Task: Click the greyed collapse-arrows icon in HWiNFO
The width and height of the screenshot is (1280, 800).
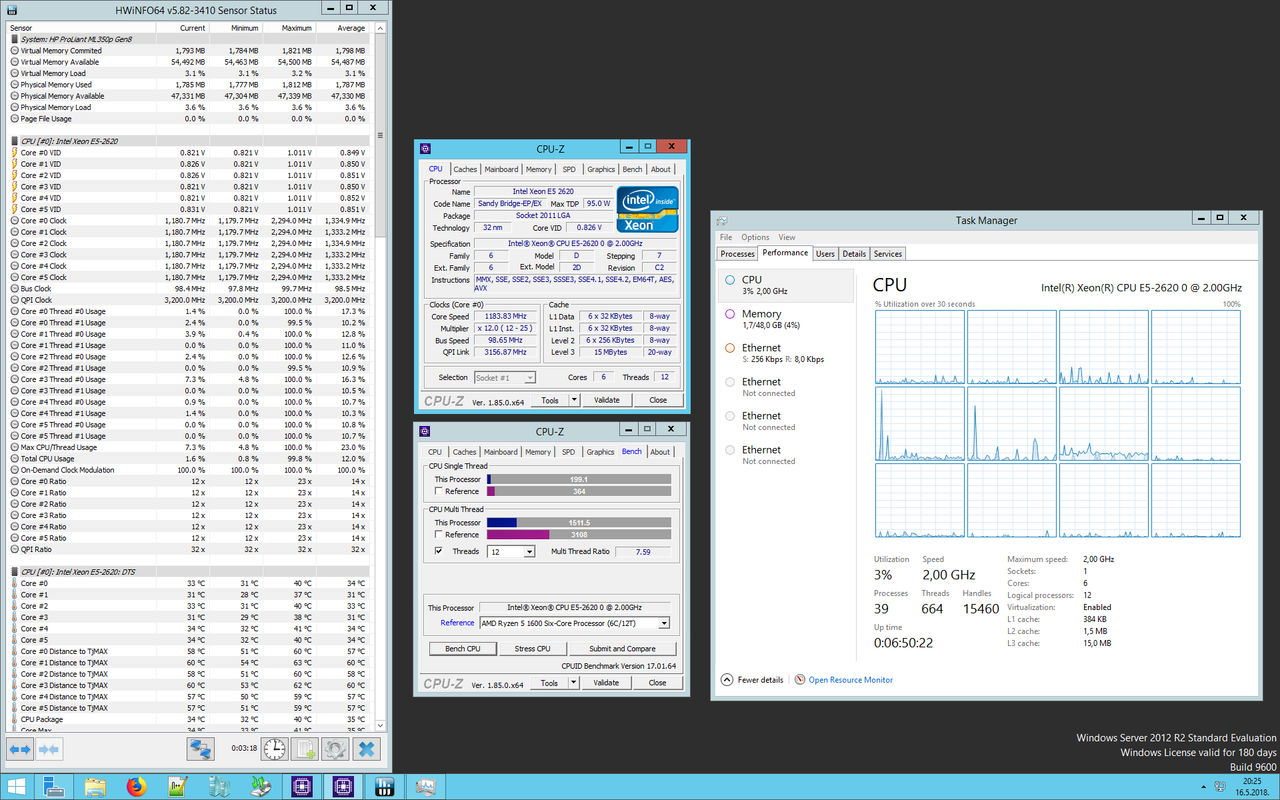Action: (49, 749)
